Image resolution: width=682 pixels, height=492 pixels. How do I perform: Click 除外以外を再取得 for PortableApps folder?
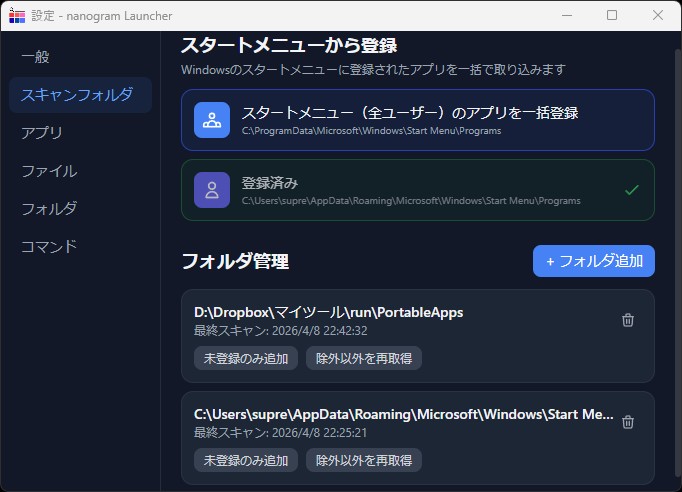coord(364,358)
